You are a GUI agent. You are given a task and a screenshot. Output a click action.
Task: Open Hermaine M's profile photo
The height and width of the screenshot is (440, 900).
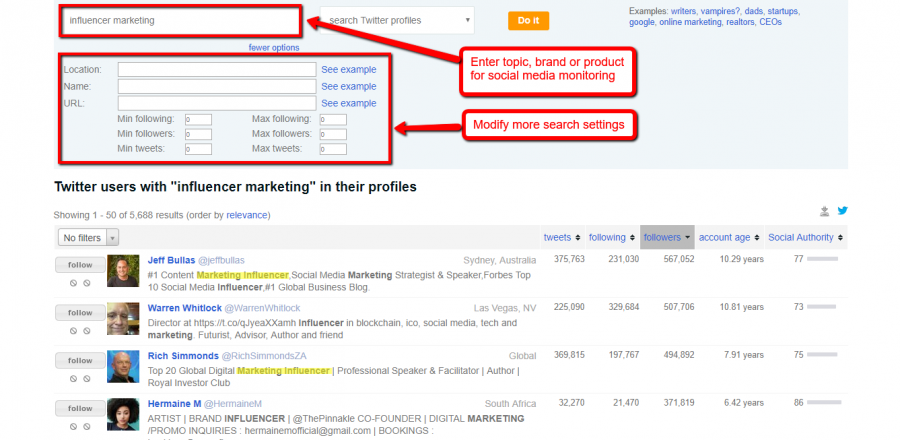[x=123, y=414]
